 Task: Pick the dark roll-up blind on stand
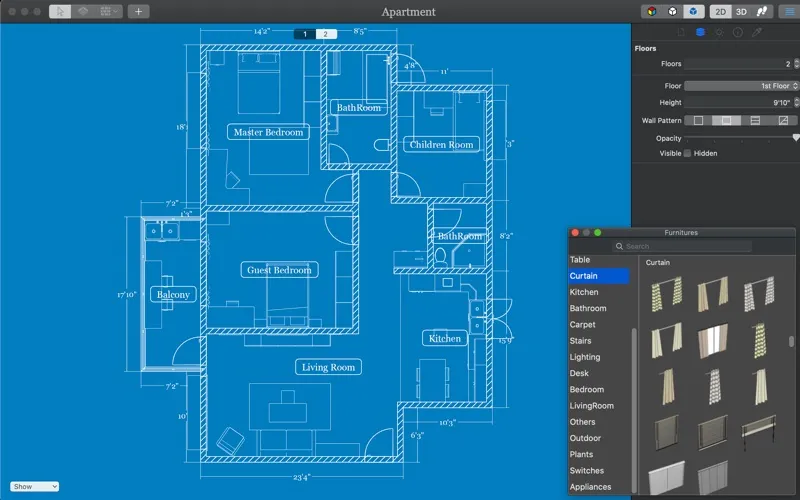point(759,431)
